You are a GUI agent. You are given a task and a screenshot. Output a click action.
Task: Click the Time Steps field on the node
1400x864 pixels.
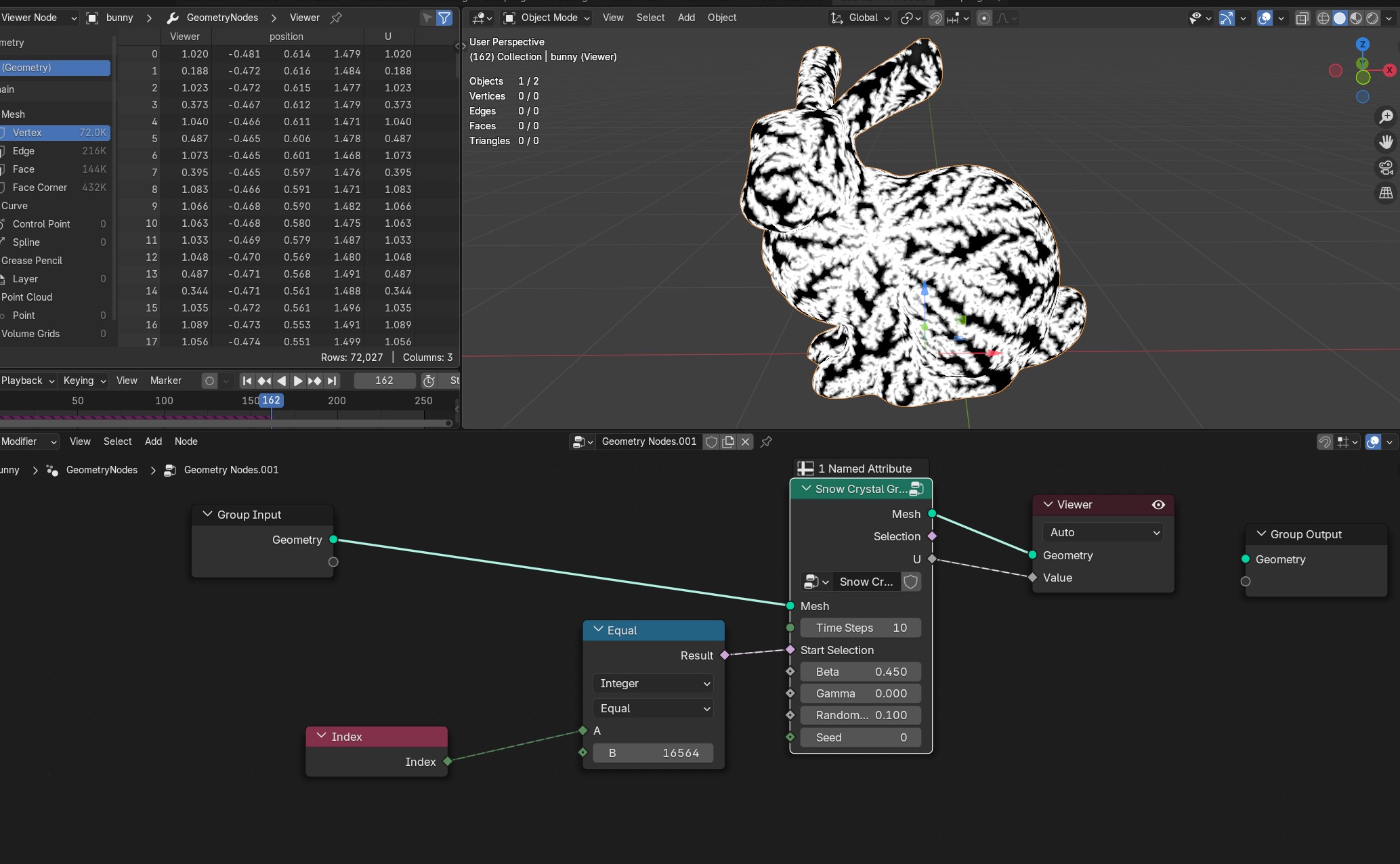point(860,628)
